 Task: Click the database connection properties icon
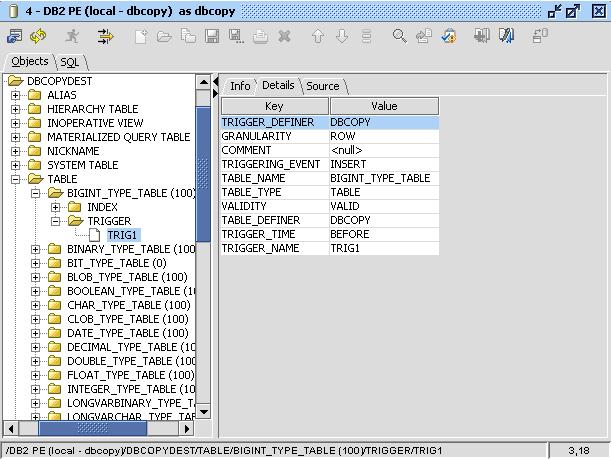(x=14, y=36)
